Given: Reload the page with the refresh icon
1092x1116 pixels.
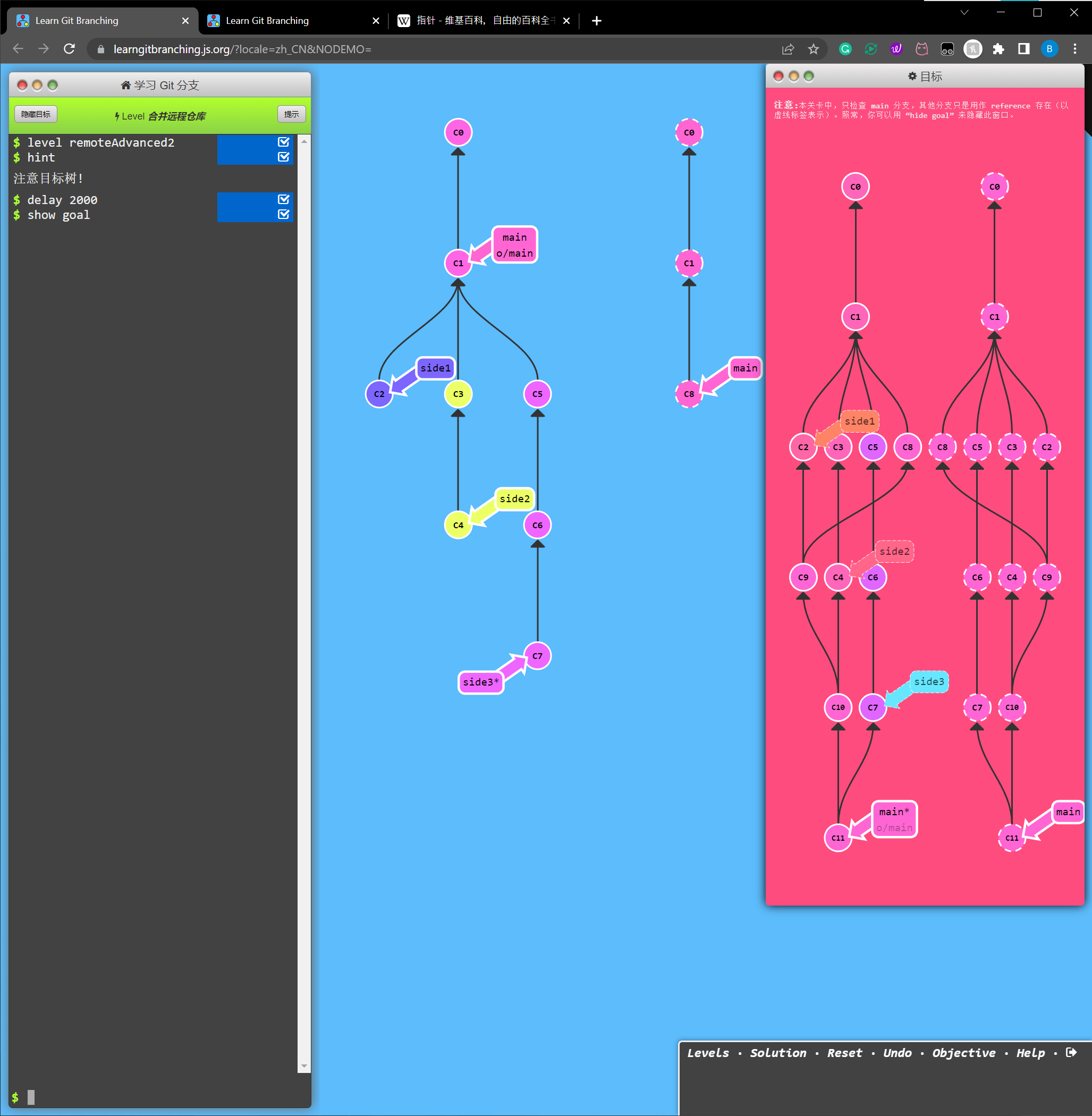Looking at the screenshot, I should (70, 49).
